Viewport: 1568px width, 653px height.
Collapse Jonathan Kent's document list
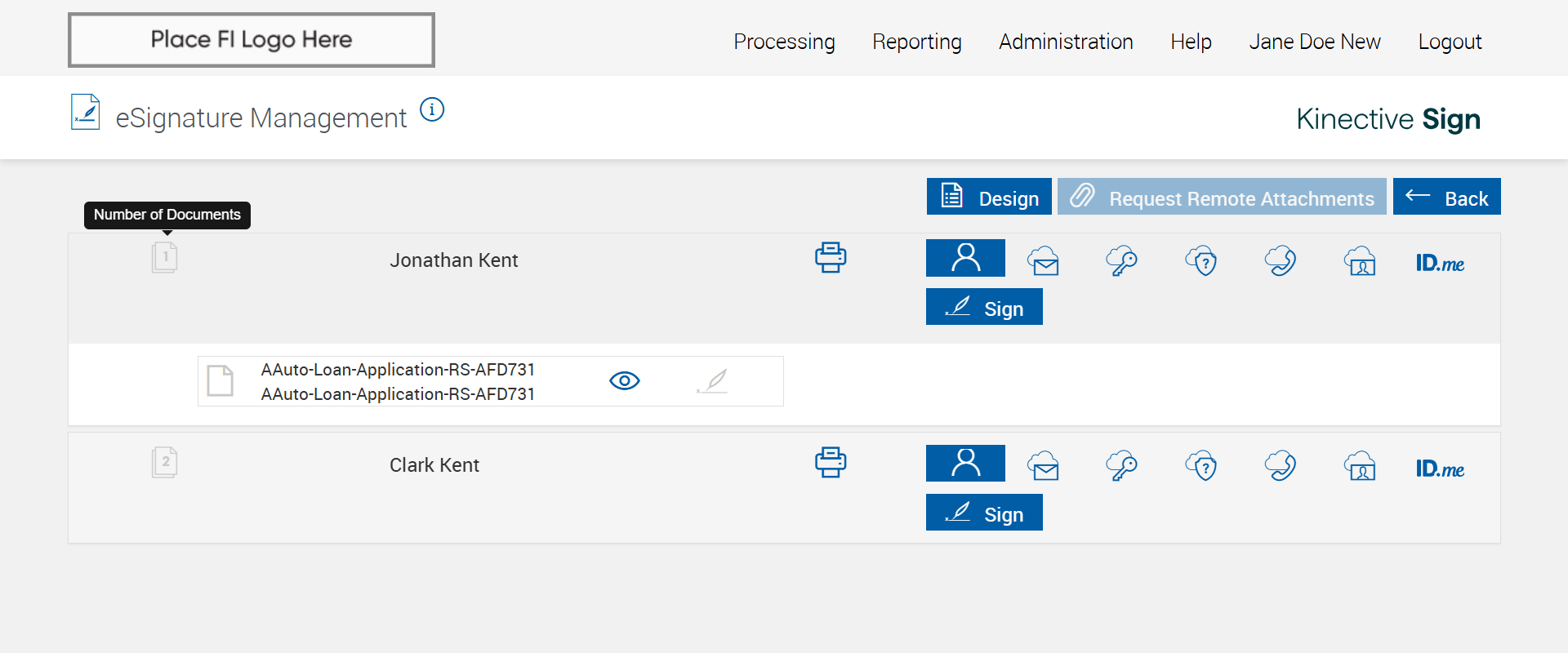point(164,258)
